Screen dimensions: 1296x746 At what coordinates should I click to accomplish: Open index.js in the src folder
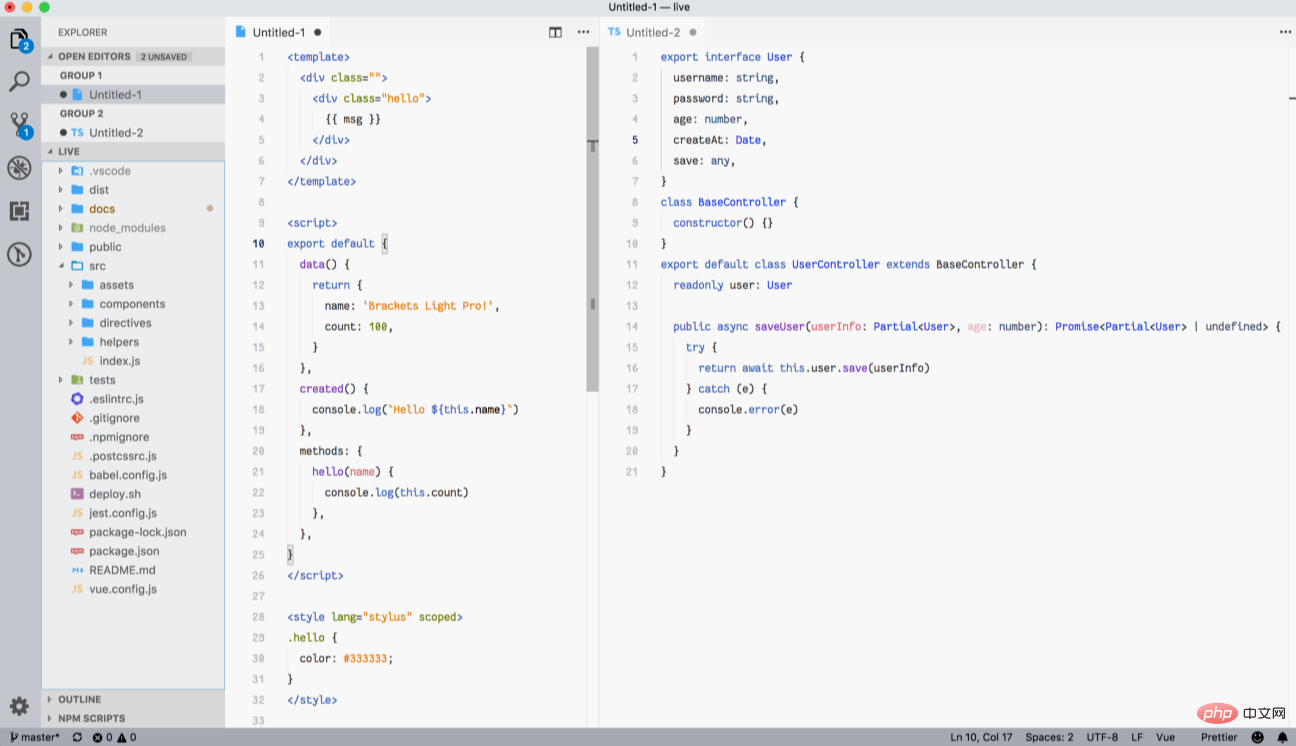[x=133, y=361]
